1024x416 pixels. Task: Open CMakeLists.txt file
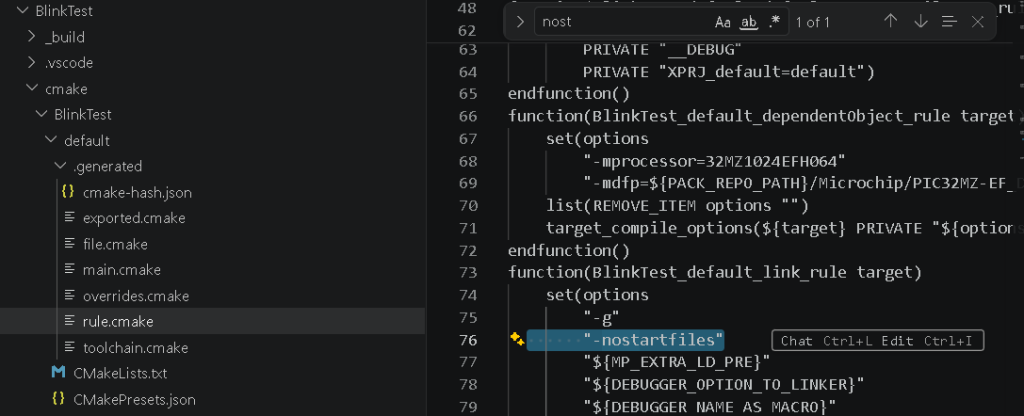click(120, 374)
